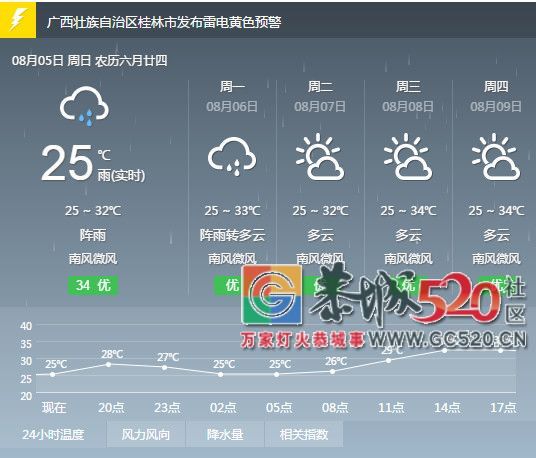The width and height of the screenshot is (536, 458).
Task: Click Monday's shower cloud icon
Action: pyautogui.click(x=232, y=157)
